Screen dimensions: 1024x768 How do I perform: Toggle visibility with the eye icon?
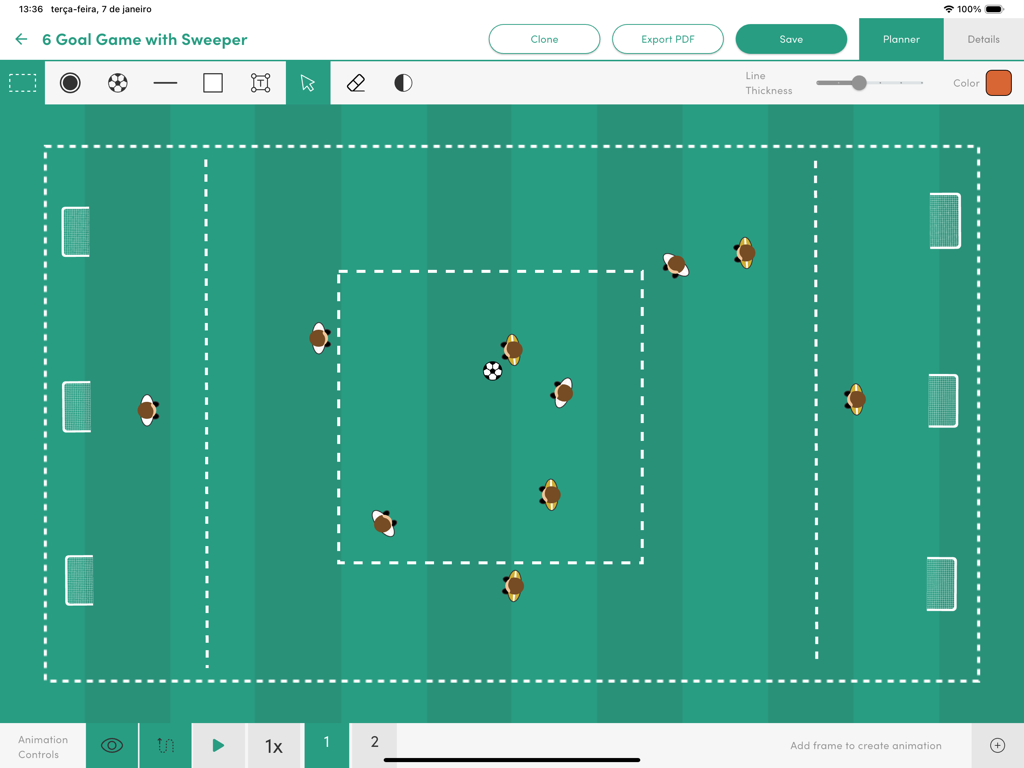(x=111, y=745)
